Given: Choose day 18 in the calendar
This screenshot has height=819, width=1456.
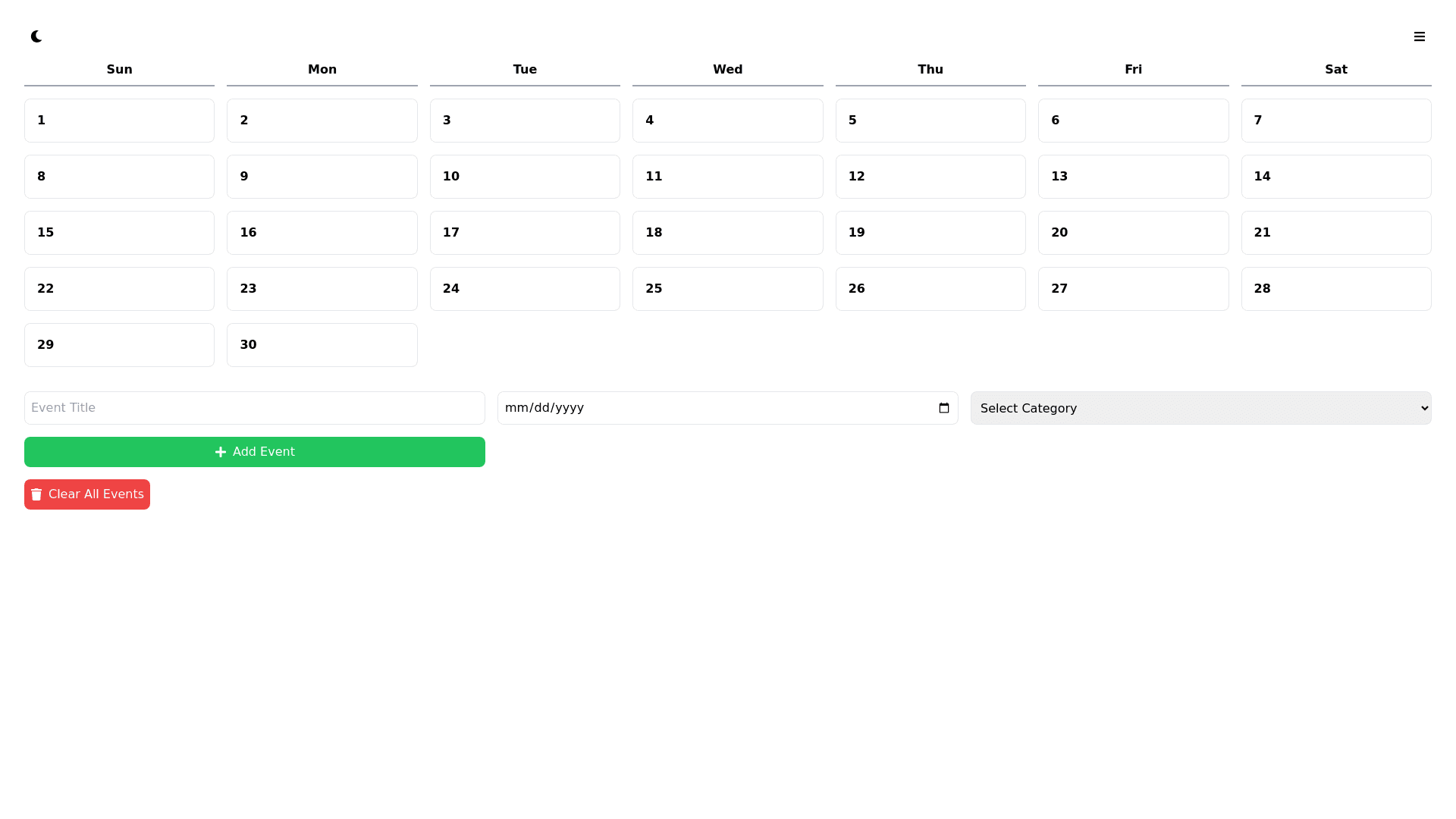Looking at the screenshot, I should click(727, 233).
